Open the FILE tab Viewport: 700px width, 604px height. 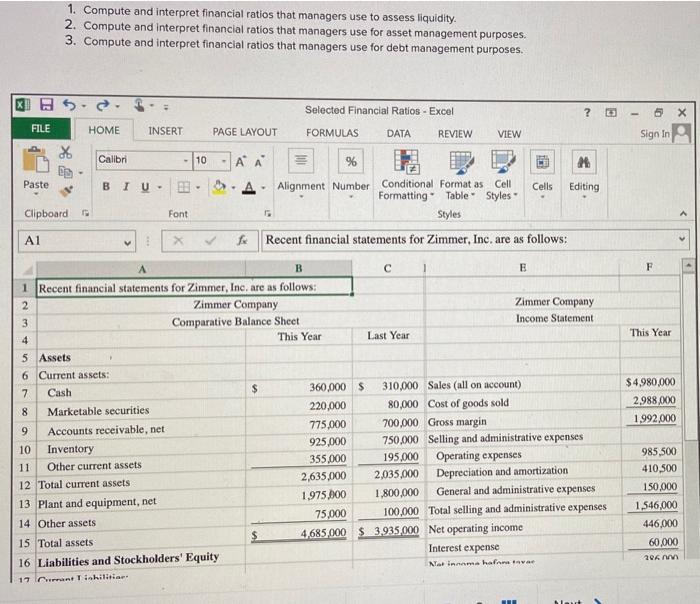pos(41,129)
